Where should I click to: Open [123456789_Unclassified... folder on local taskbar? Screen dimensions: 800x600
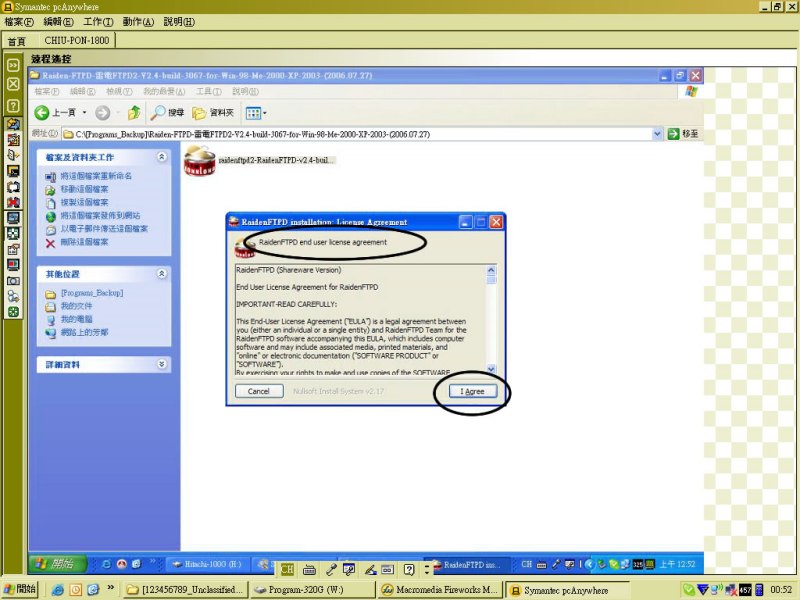(186, 590)
